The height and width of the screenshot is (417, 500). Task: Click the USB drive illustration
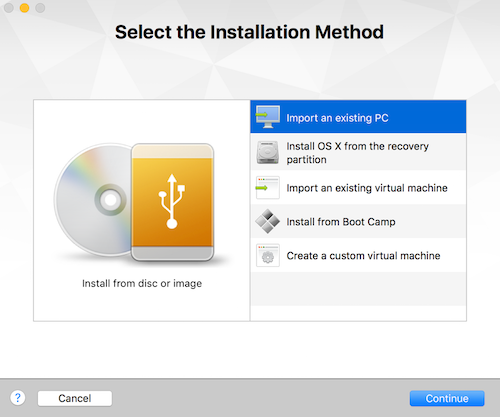(x=172, y=202)
